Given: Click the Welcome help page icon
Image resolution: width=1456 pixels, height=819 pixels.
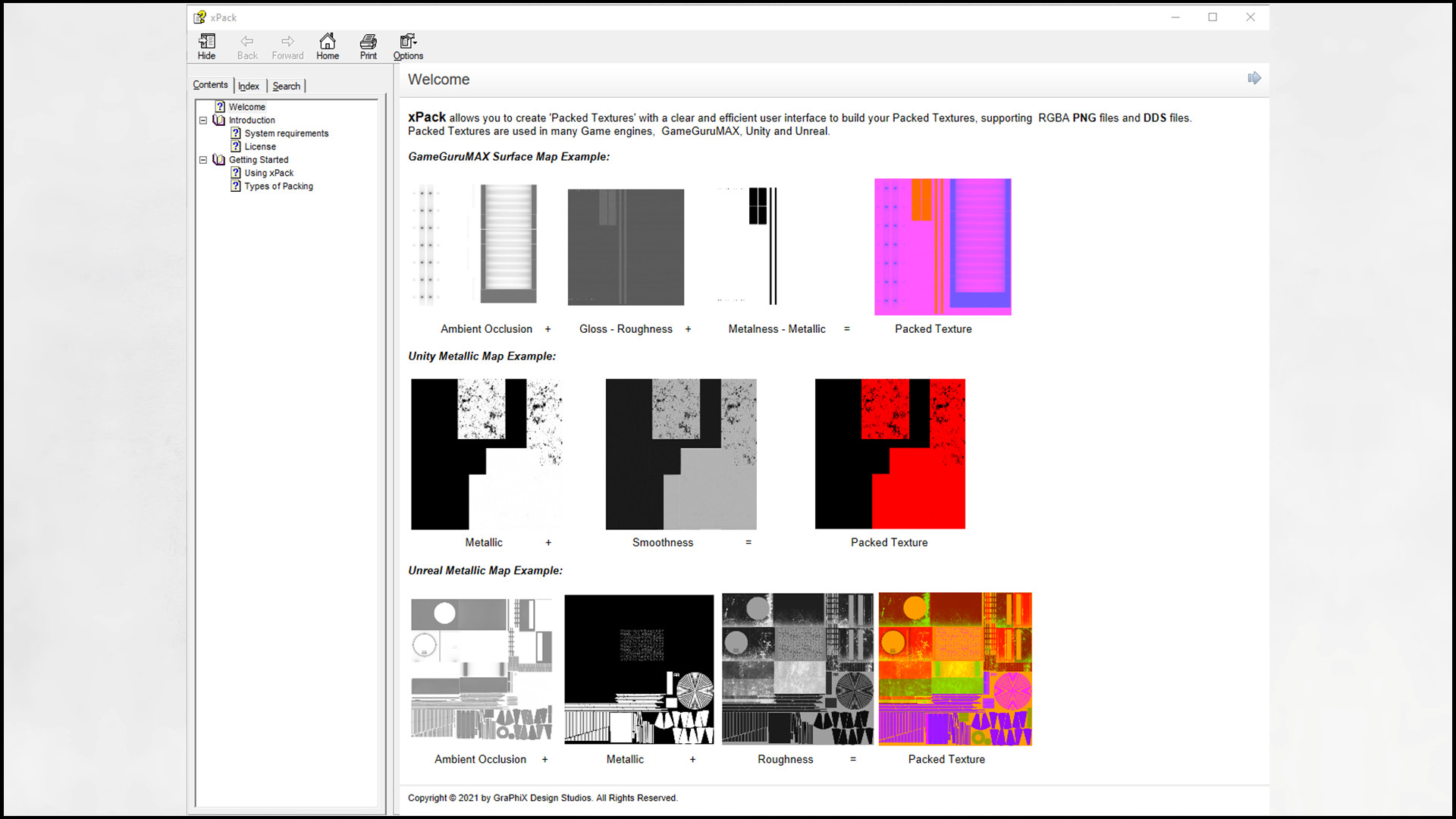Looking at the screenshot, I should [220, 106].
